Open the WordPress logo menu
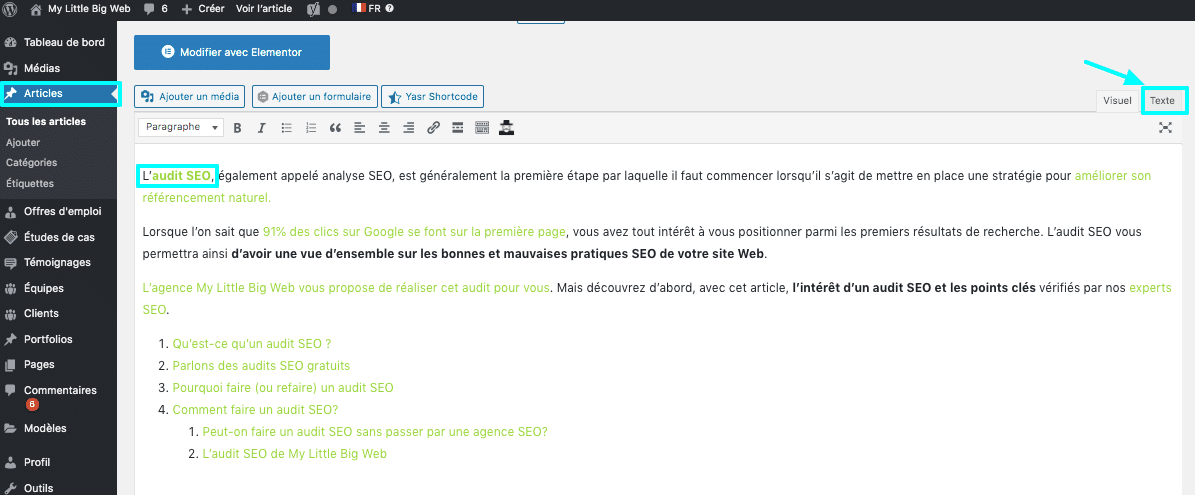The height and width of the screenshot is (495, 1195). [12, 8]
